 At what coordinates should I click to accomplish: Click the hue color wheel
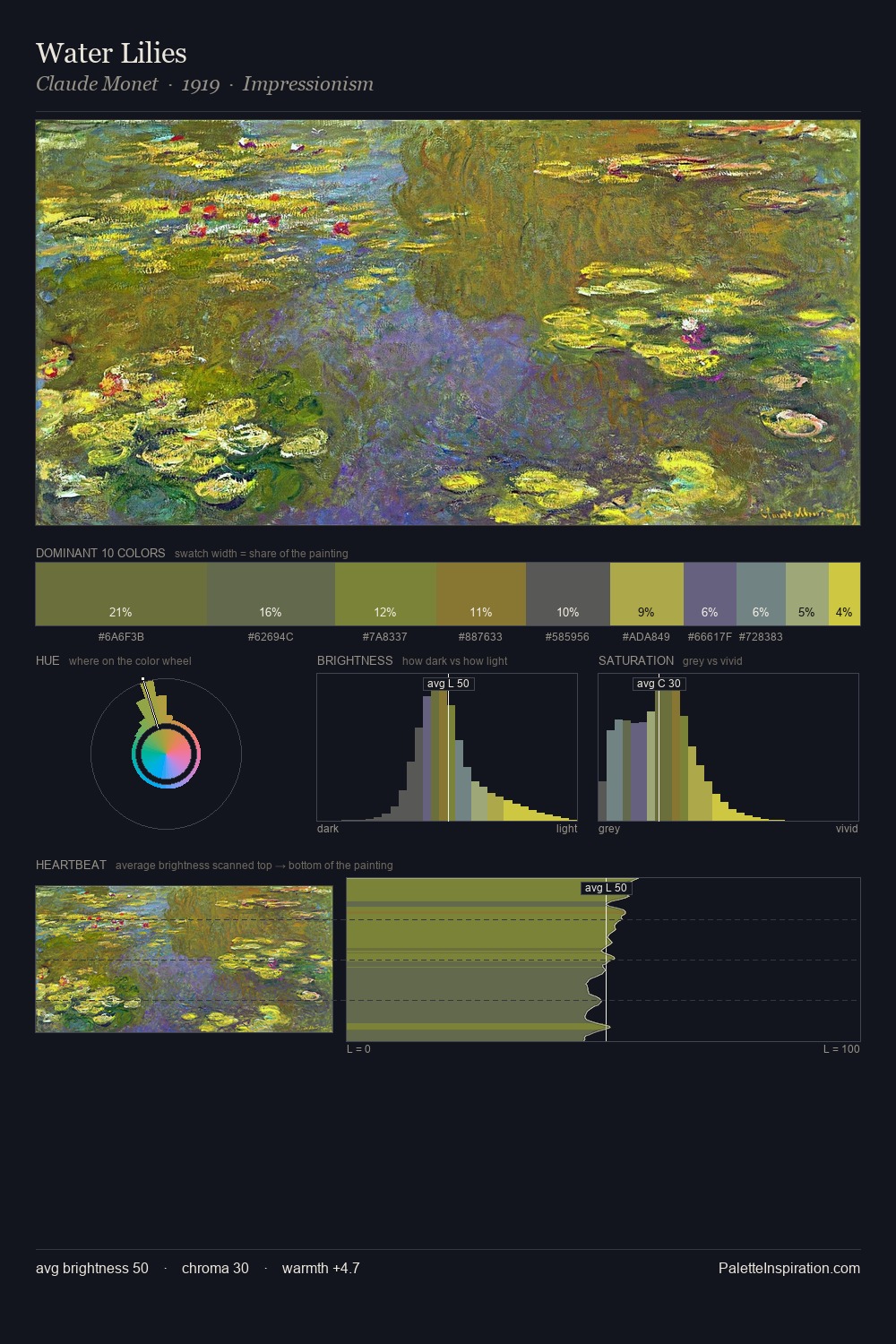point(166,754)
